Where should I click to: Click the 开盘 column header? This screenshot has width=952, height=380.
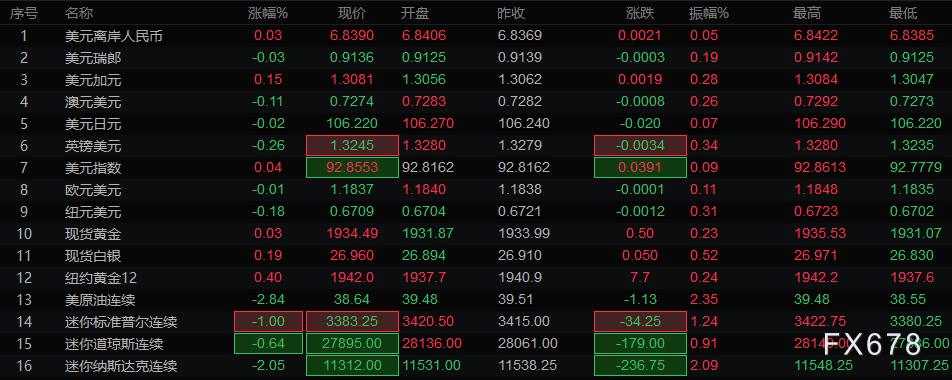(415, 13)
